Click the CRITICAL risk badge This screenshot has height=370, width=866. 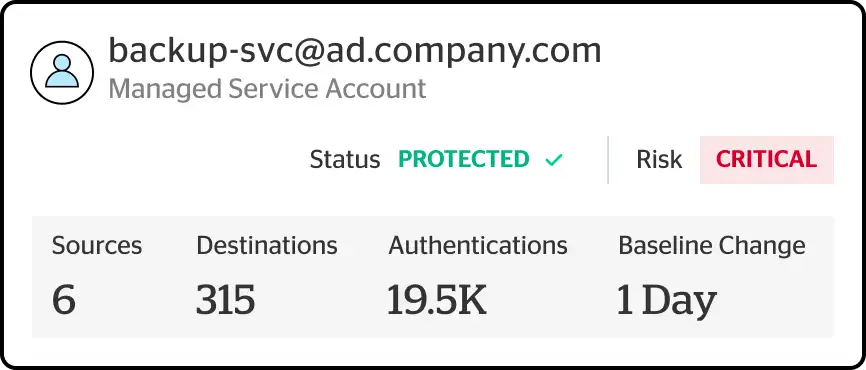pos(767,160)
